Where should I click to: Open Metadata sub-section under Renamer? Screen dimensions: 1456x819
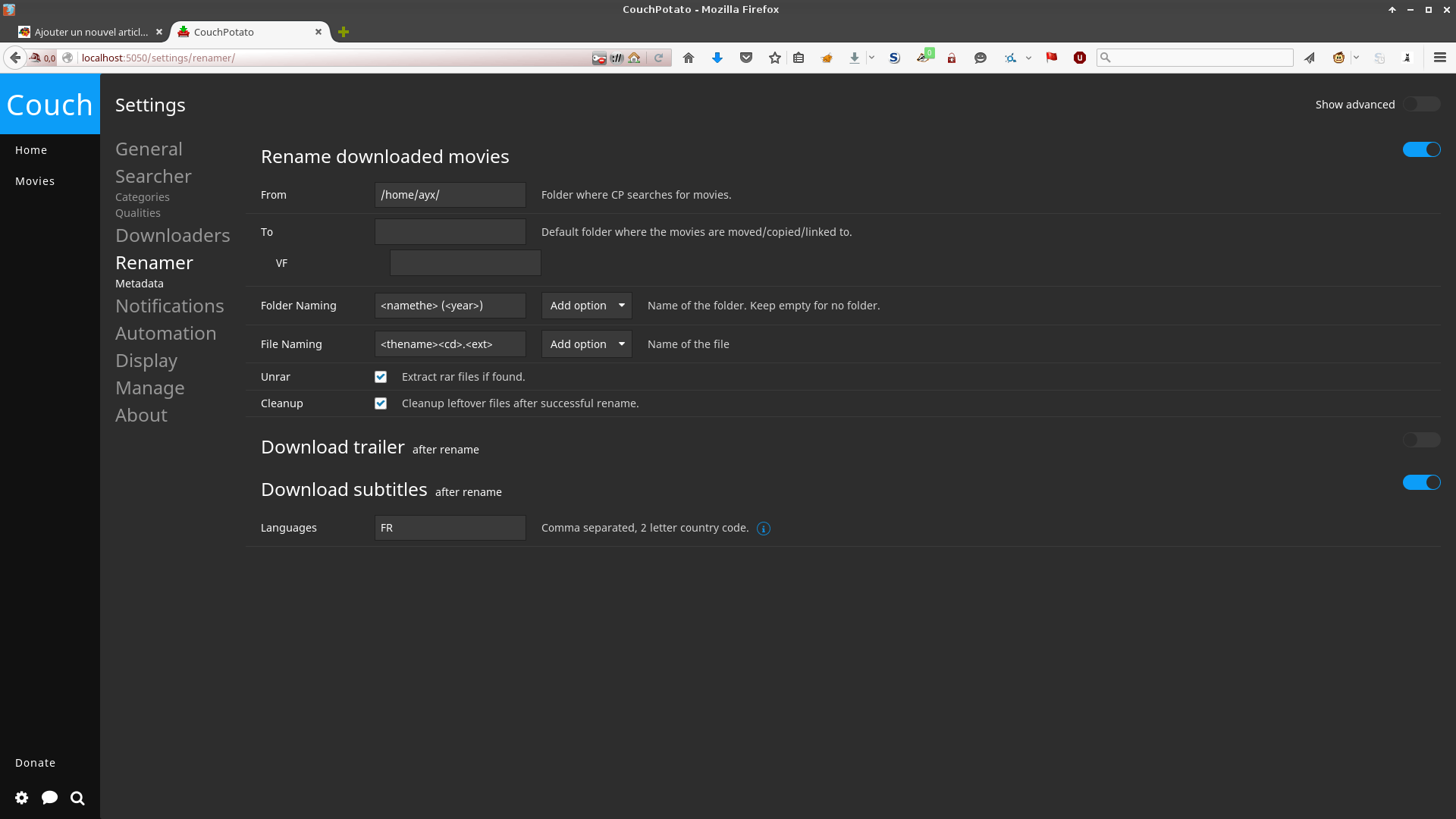140,284
